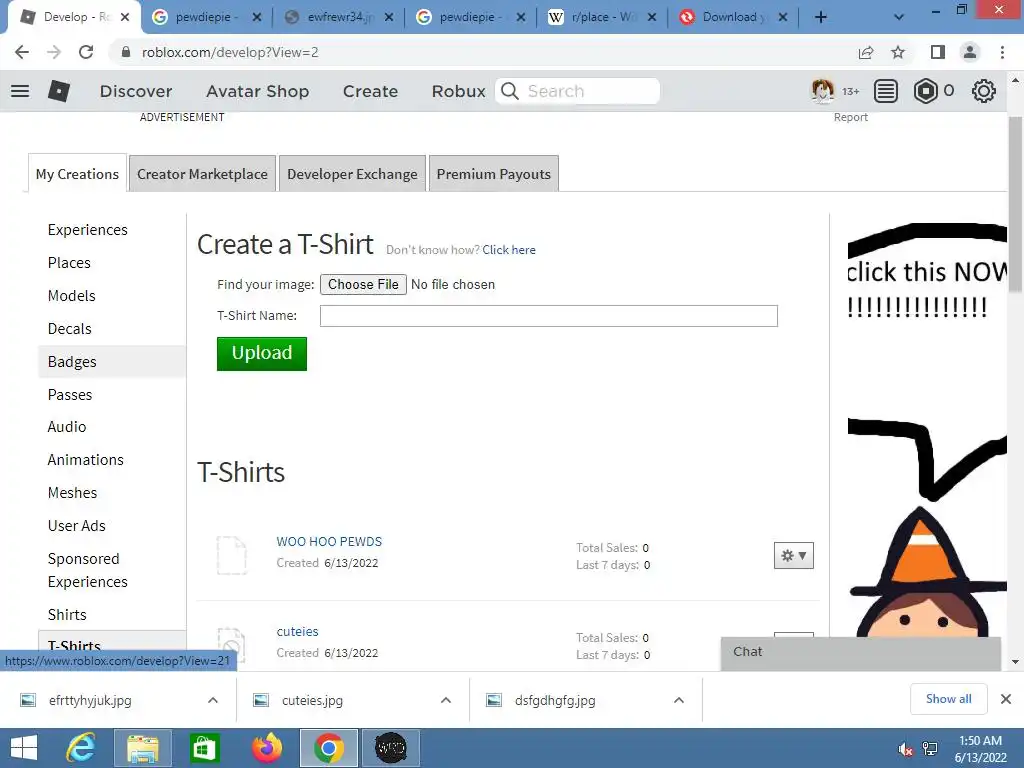Open the WOO HOO PEWDS thumbnail
The width and height of the screenshot is (1024, 768).
(x=231, y=555)
